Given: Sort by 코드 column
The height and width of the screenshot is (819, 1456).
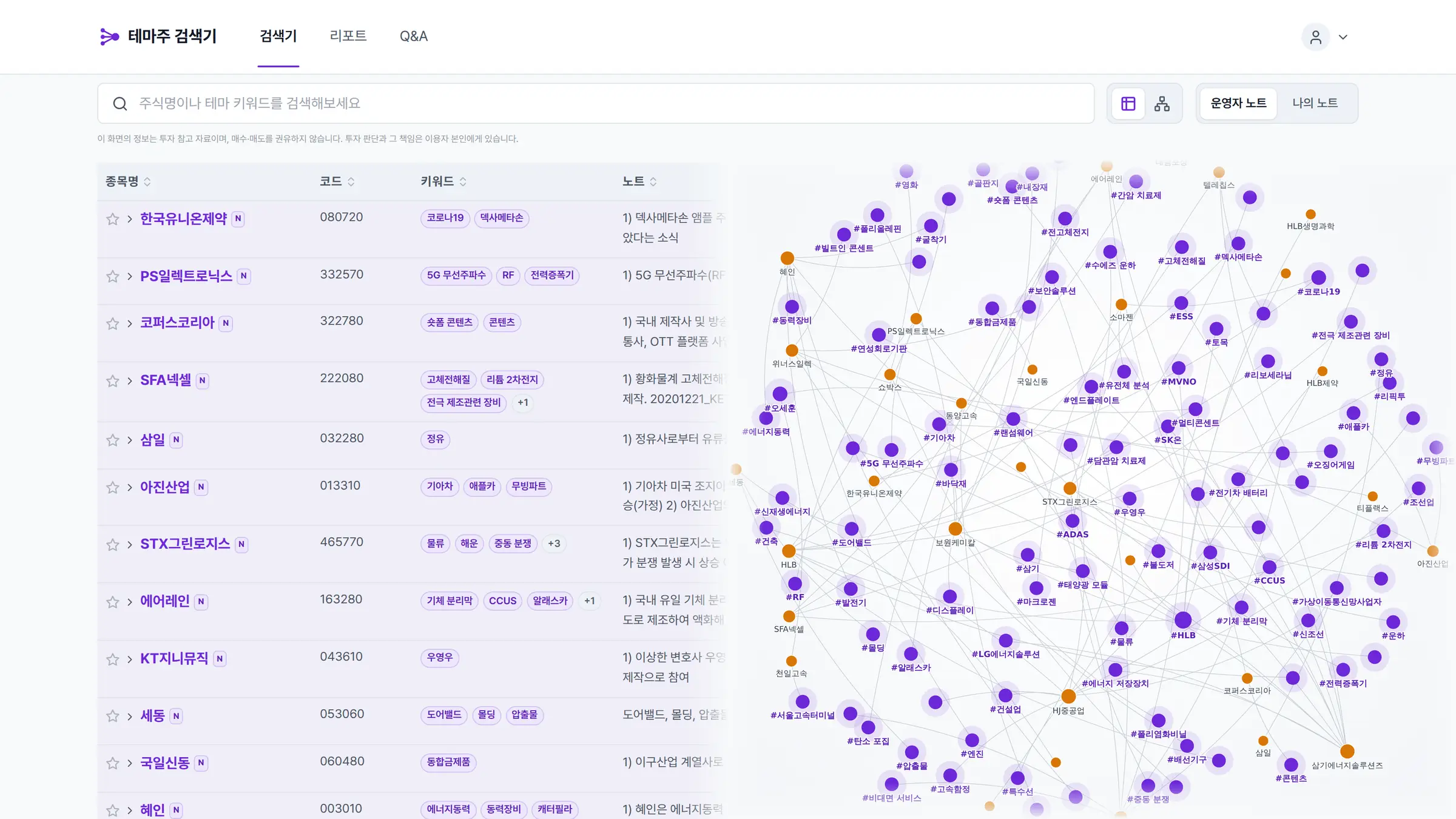Looking at the screenshot, I should tap(337, 181).
